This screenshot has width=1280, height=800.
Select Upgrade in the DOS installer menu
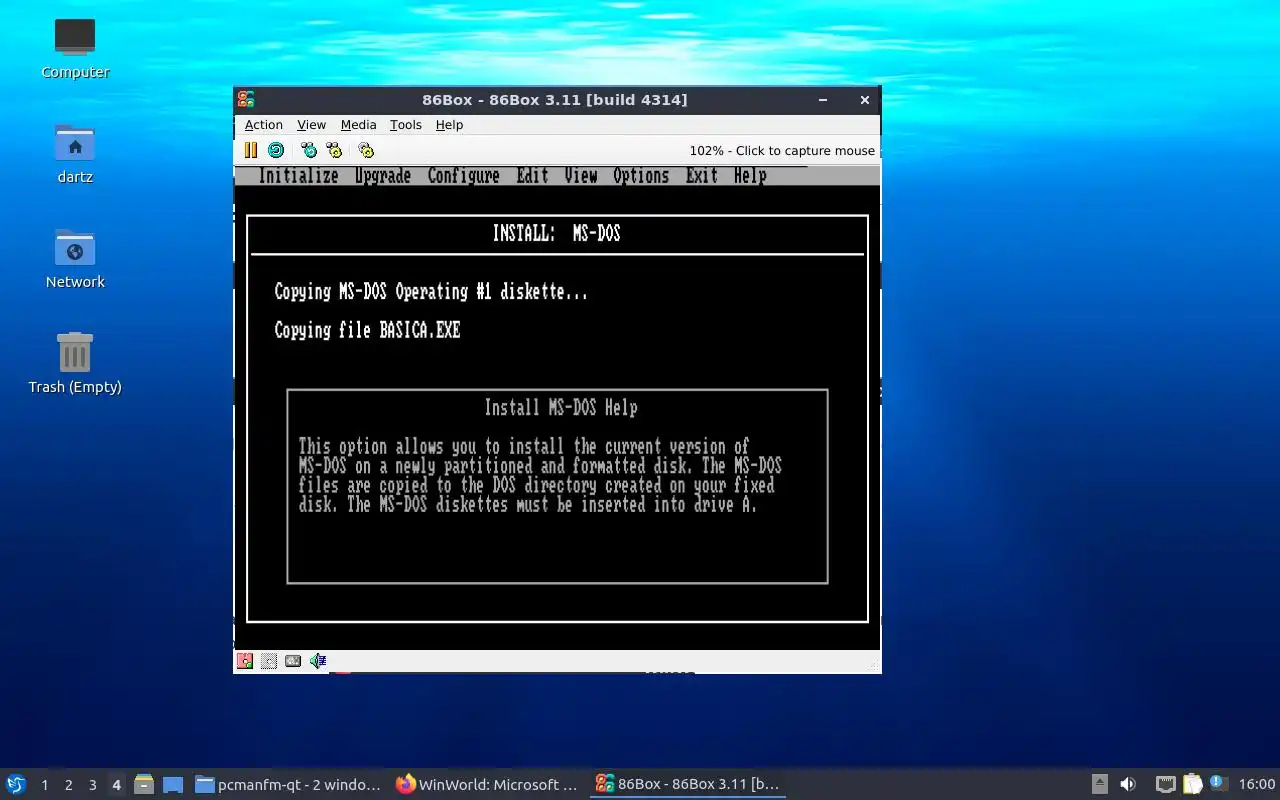[x=383, y=176]
